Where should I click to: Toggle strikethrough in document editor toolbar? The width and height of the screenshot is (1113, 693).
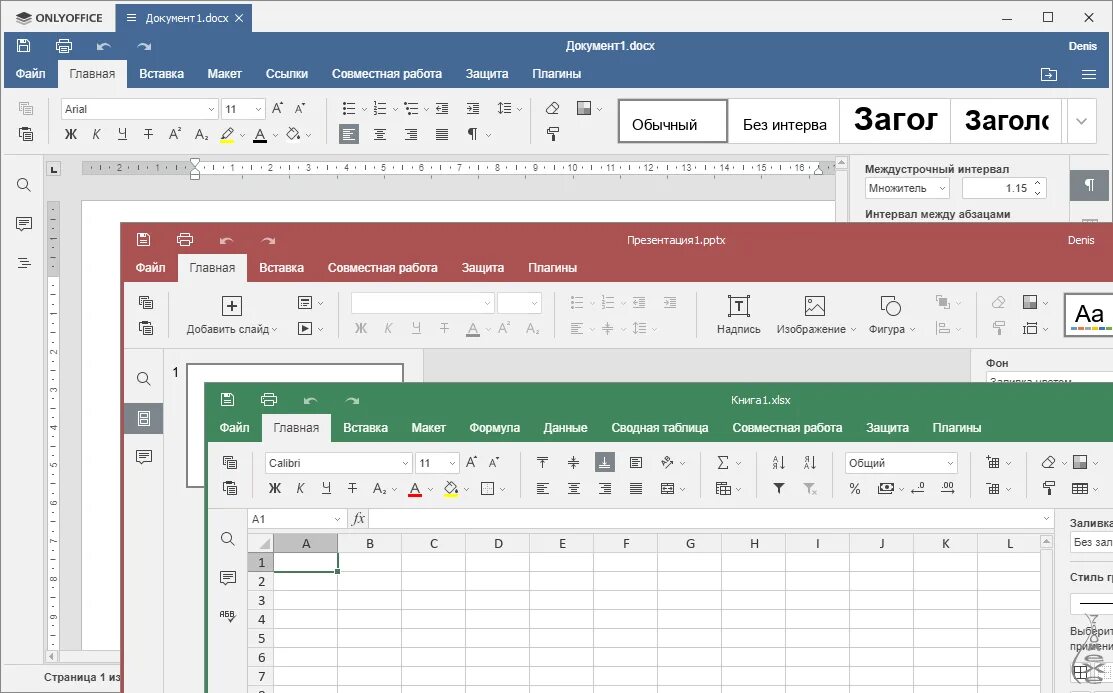click(x=148, y=134)
